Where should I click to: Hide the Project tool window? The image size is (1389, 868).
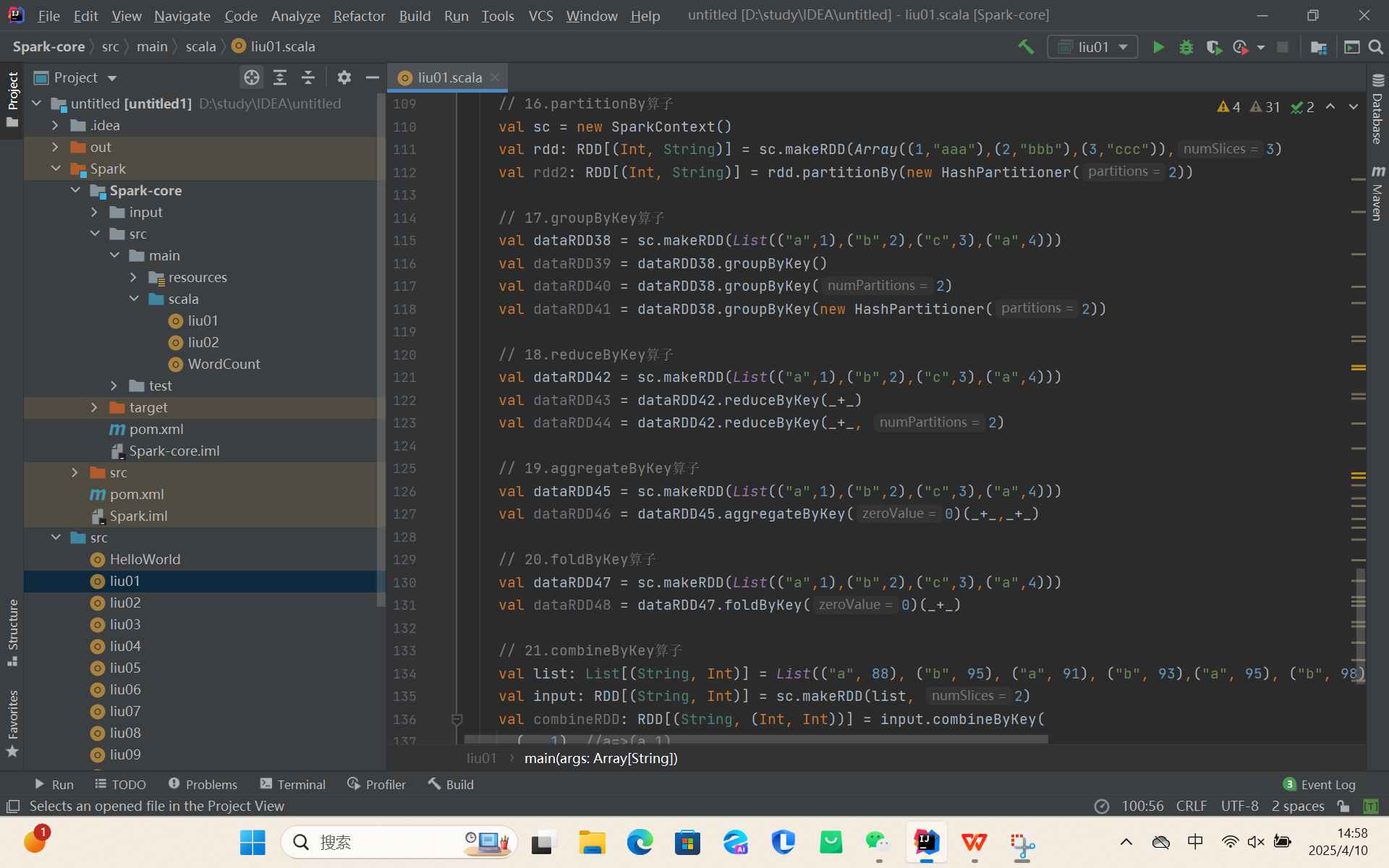[x=373, y=77]
